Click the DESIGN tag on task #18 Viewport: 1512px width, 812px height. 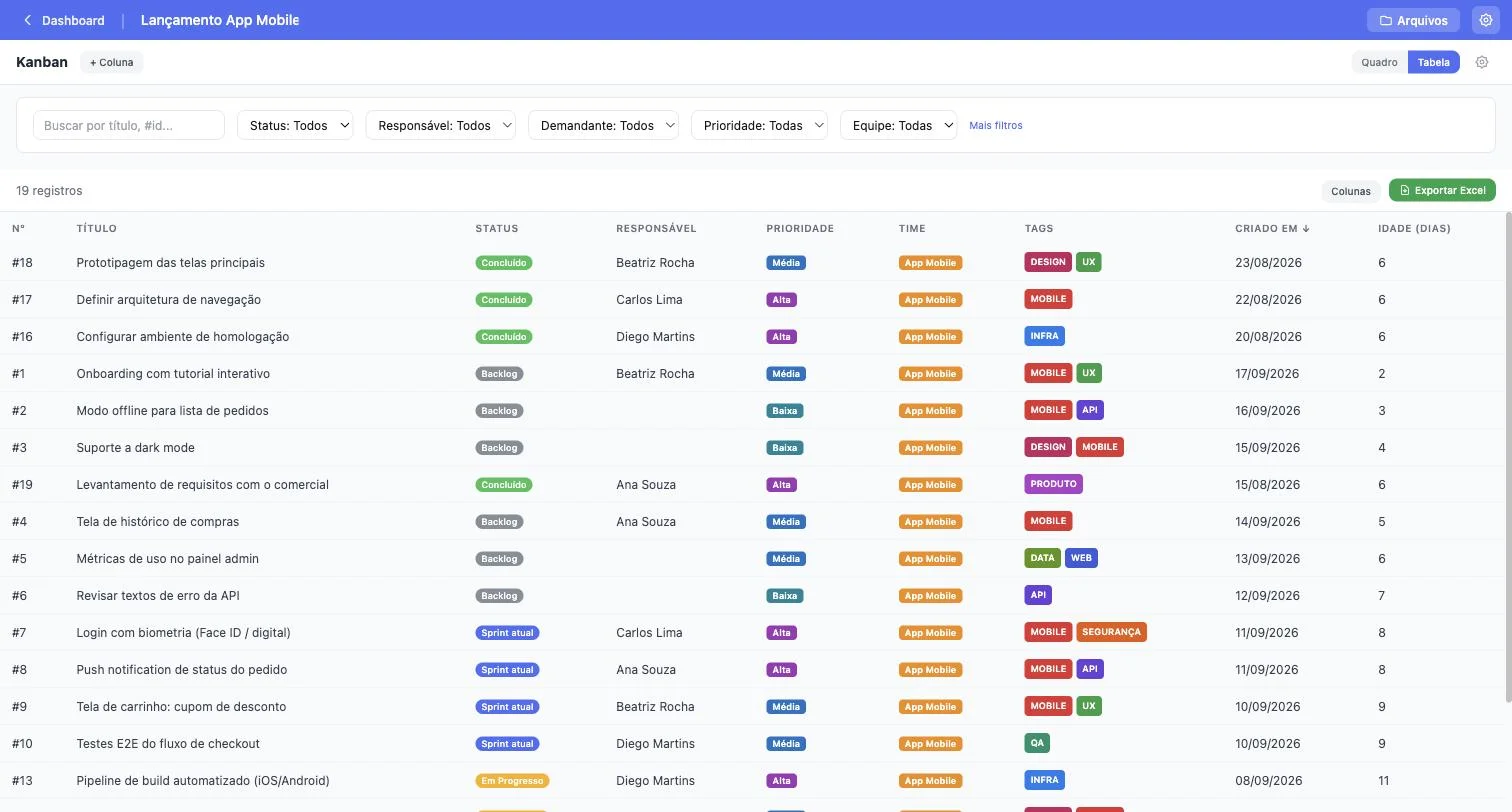point(1048,262)
